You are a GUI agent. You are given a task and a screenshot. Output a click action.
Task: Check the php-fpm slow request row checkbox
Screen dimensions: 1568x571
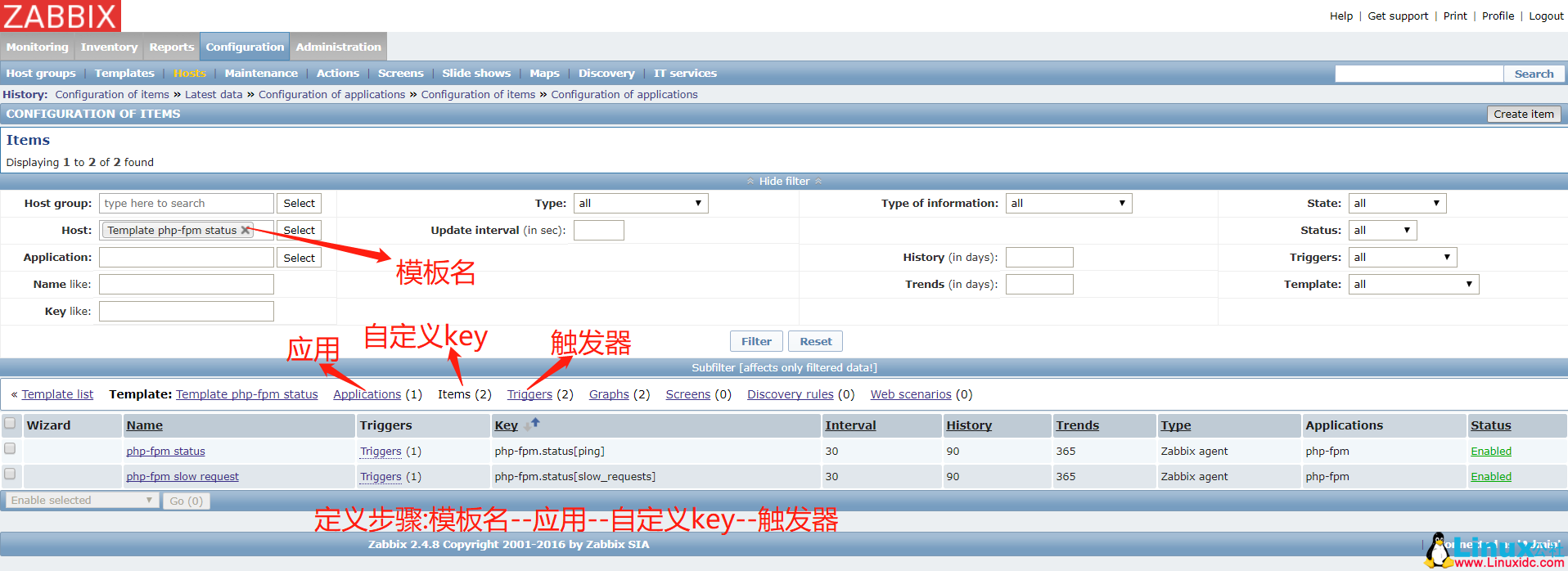(10, 474)
